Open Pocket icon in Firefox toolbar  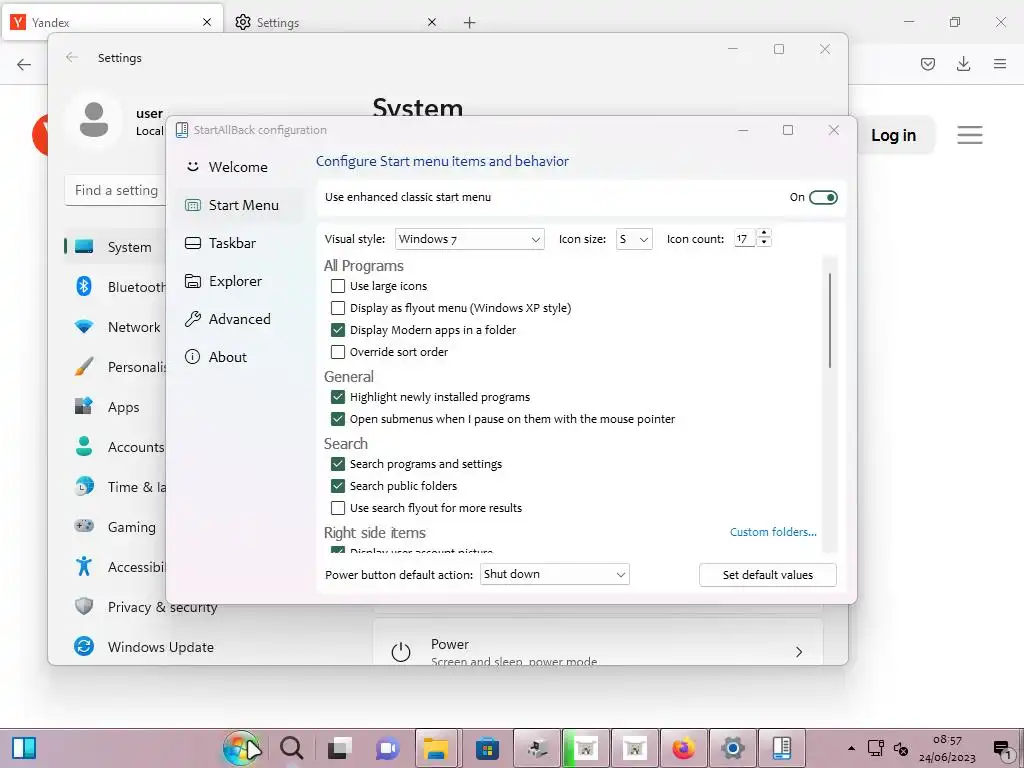[x=928, y=64]
